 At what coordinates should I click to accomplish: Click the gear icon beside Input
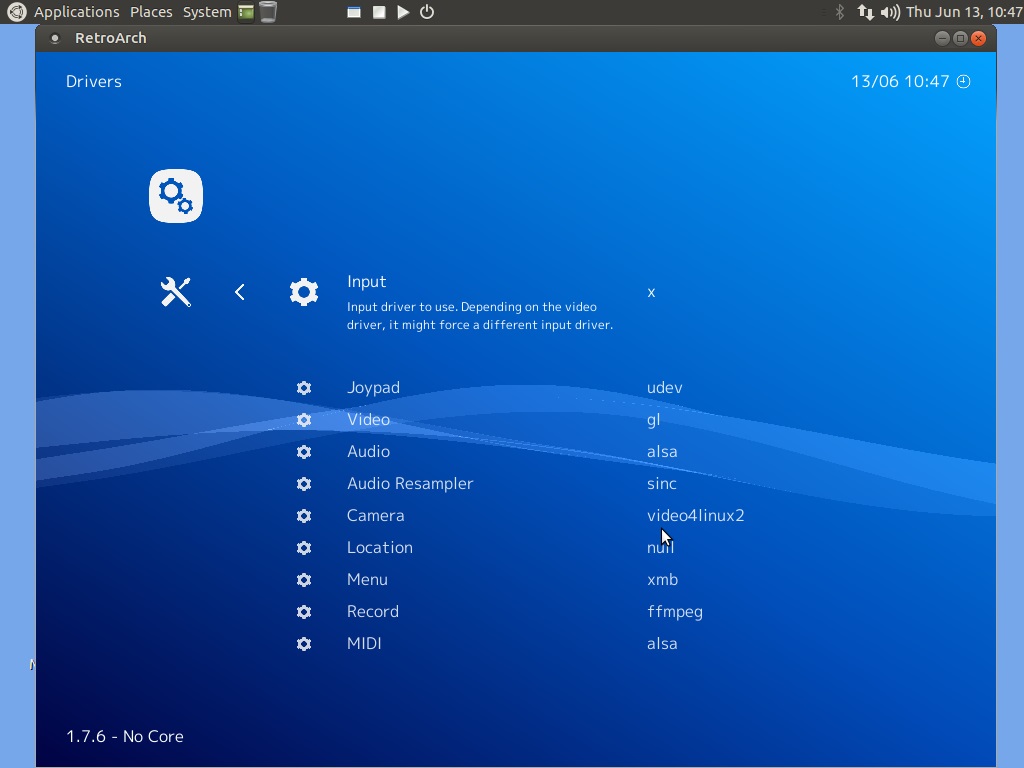[304, 292]
